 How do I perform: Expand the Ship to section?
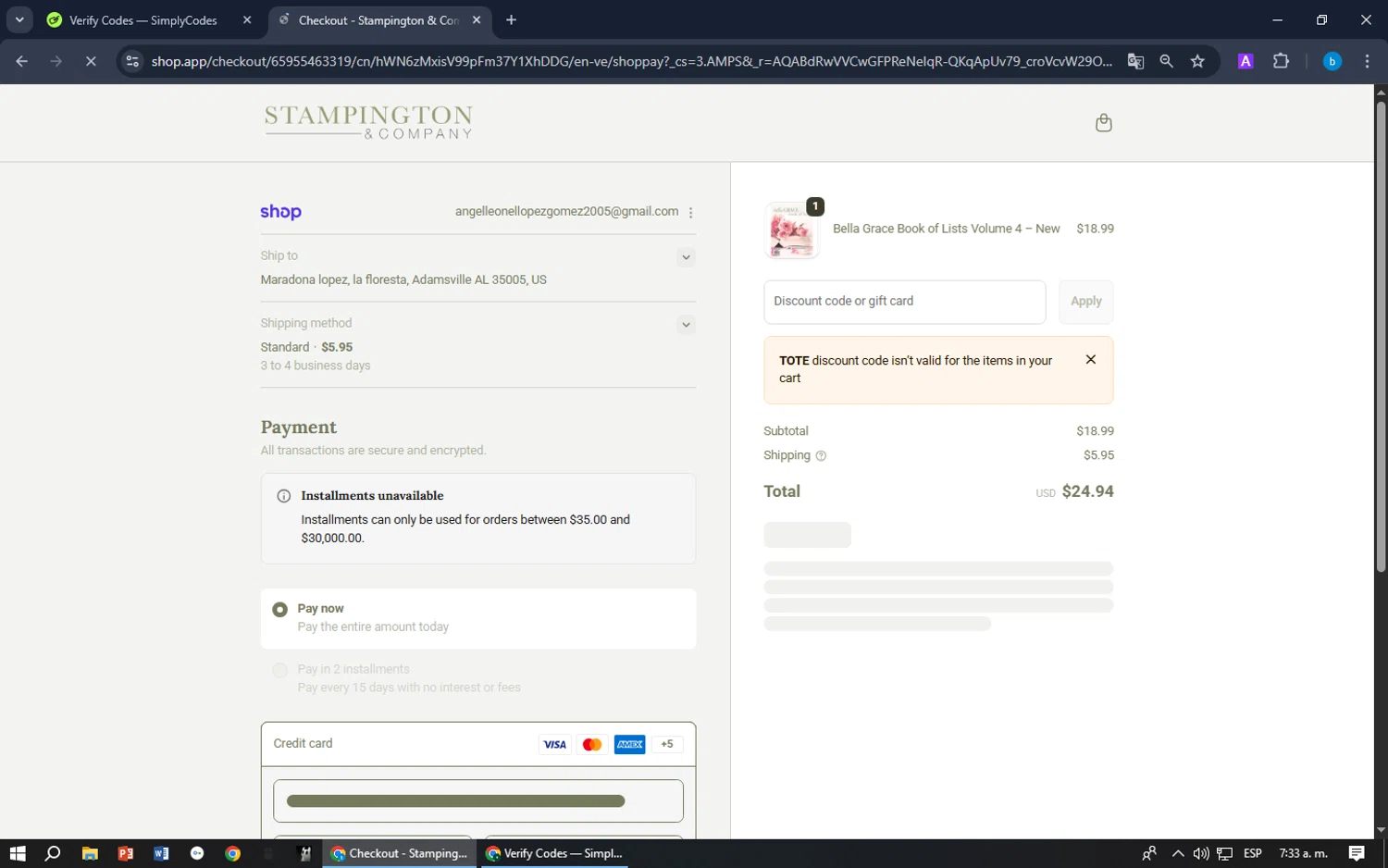point(686,257)
